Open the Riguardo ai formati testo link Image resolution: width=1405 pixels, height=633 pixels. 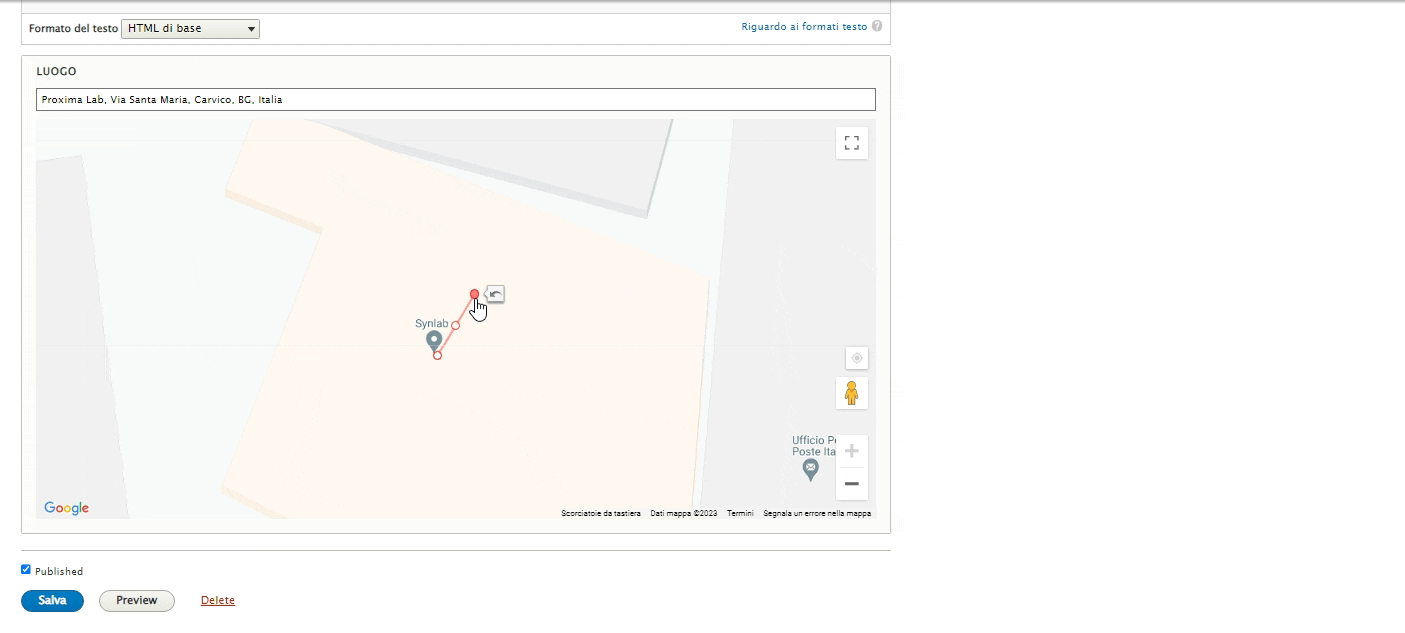(803, 27)
